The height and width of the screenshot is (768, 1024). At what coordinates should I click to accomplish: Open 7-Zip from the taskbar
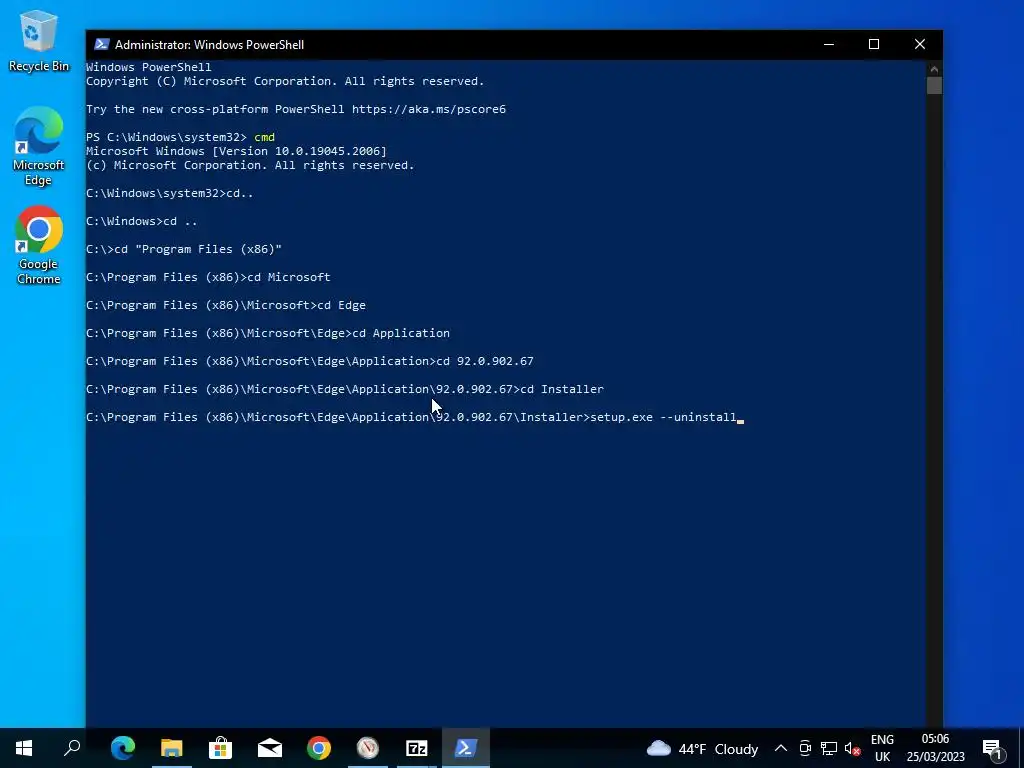coord(417,748)
